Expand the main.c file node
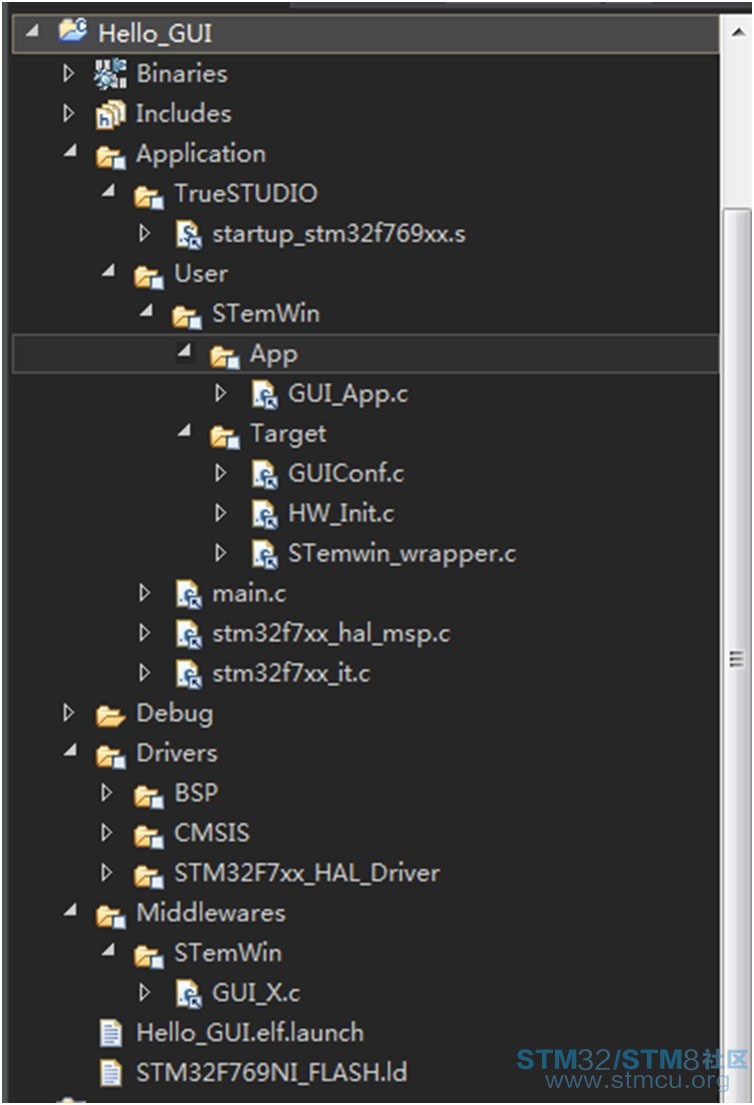This screenshot has height=1105, width=754. [x=144, y=593]
